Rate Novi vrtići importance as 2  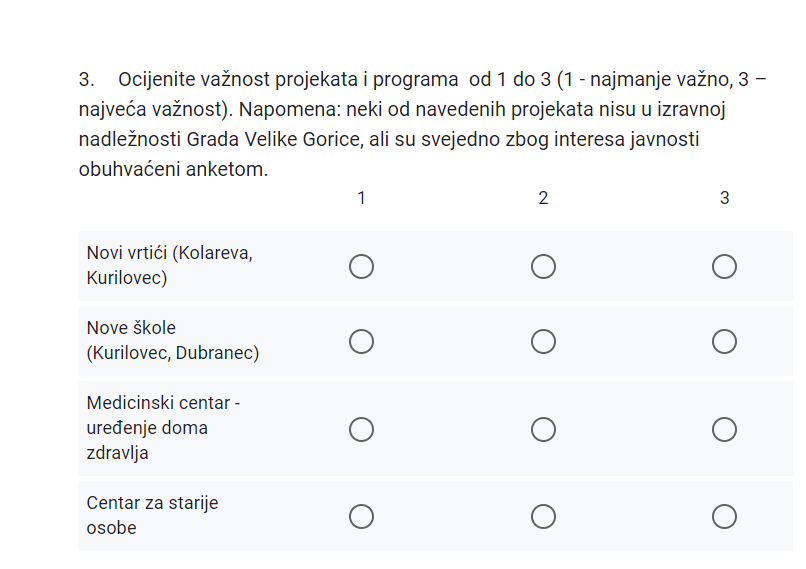click(543, 266)
